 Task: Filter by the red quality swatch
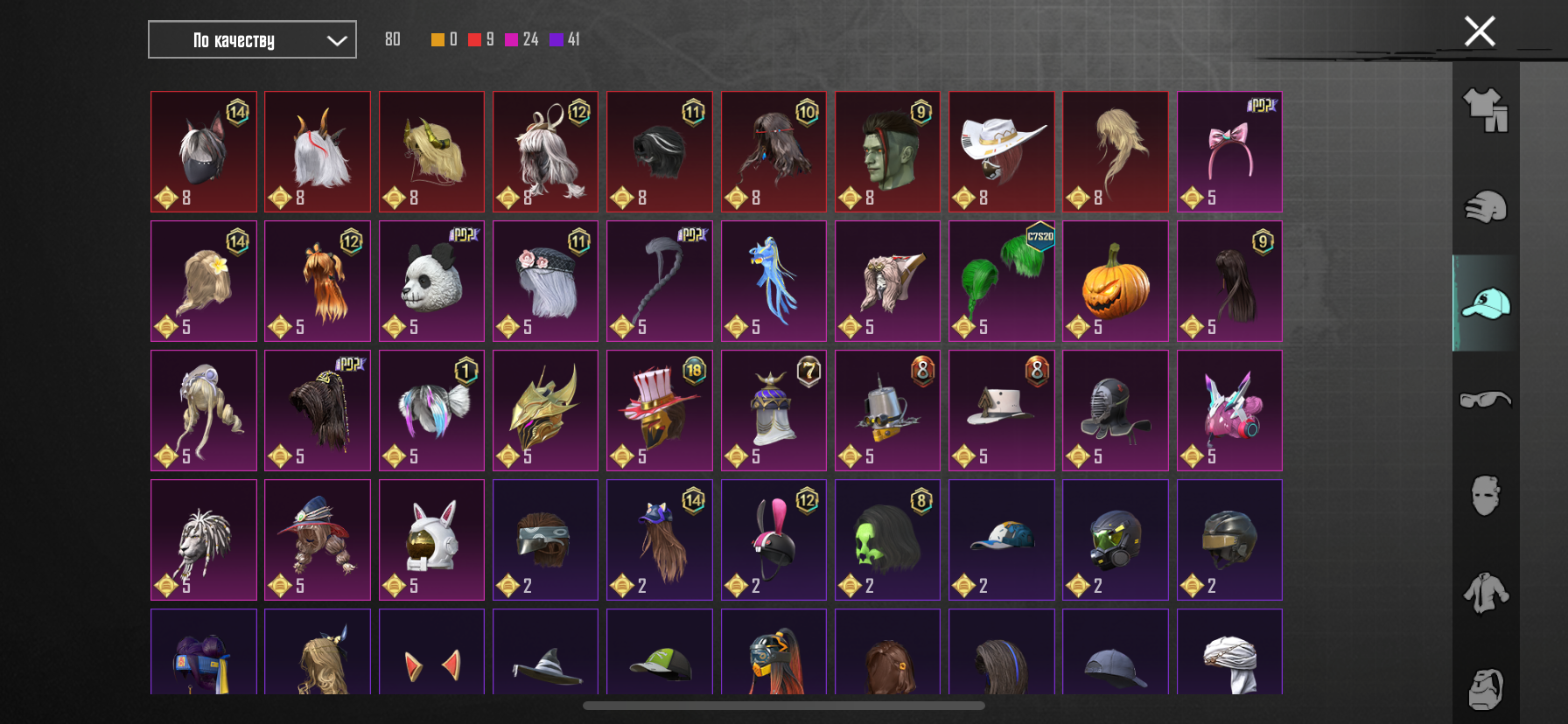point(474,39)
